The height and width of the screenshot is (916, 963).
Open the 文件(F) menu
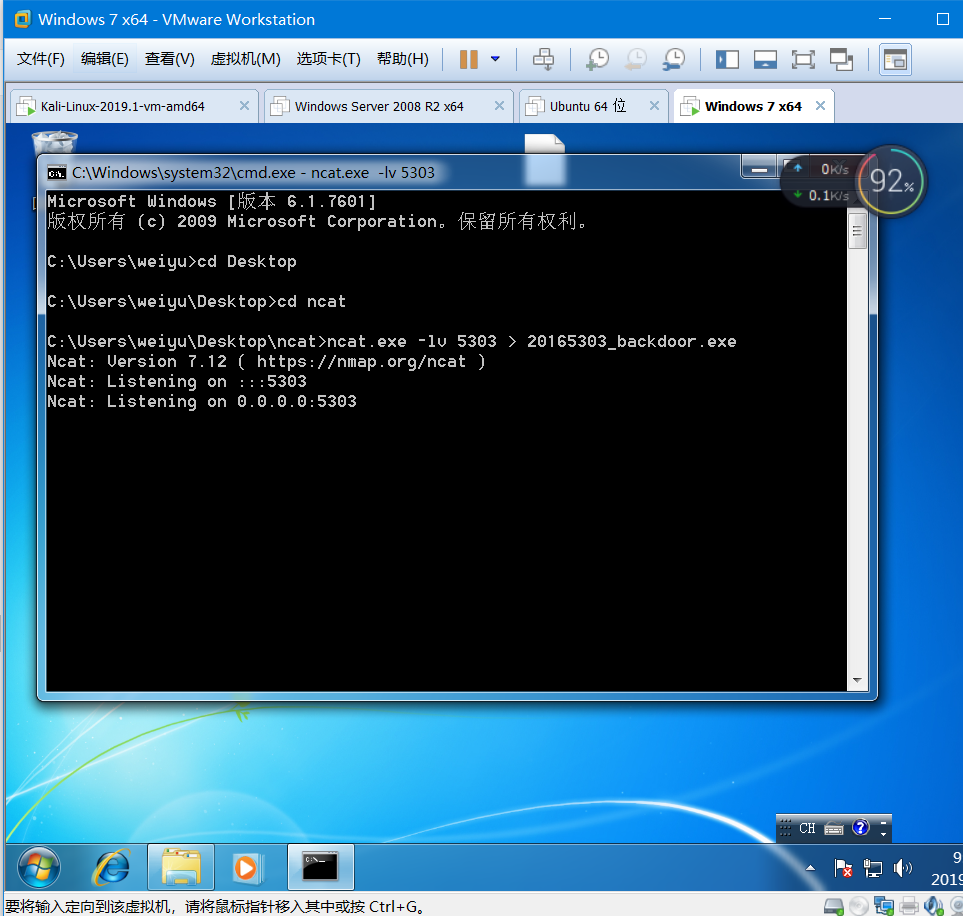(41, 59)
